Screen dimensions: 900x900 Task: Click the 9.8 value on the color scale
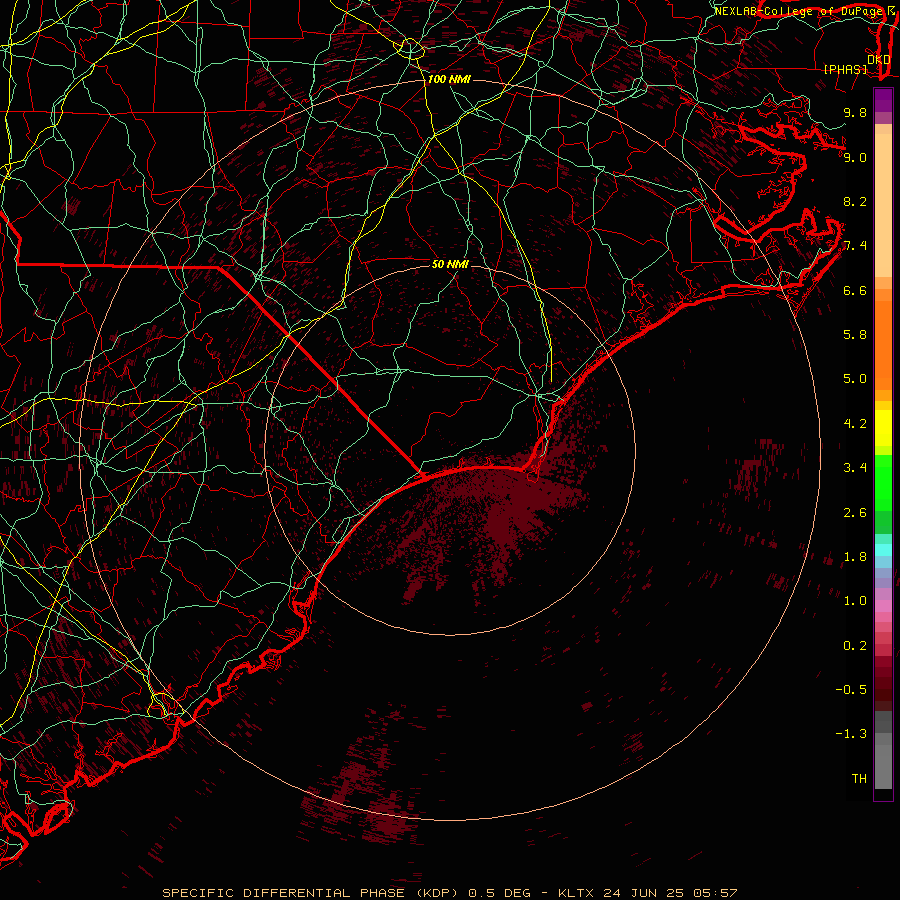[855, 112]
